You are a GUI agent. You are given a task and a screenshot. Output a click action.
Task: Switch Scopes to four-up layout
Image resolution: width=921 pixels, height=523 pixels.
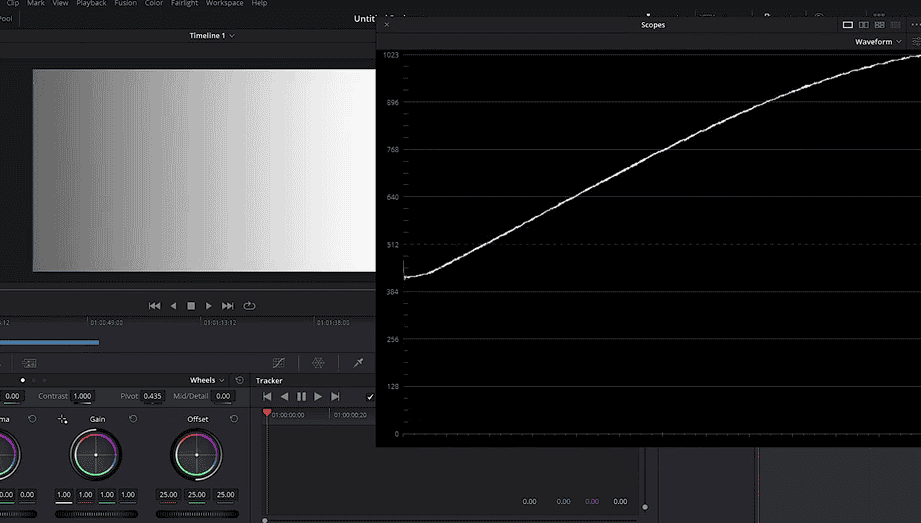point(879,25)
